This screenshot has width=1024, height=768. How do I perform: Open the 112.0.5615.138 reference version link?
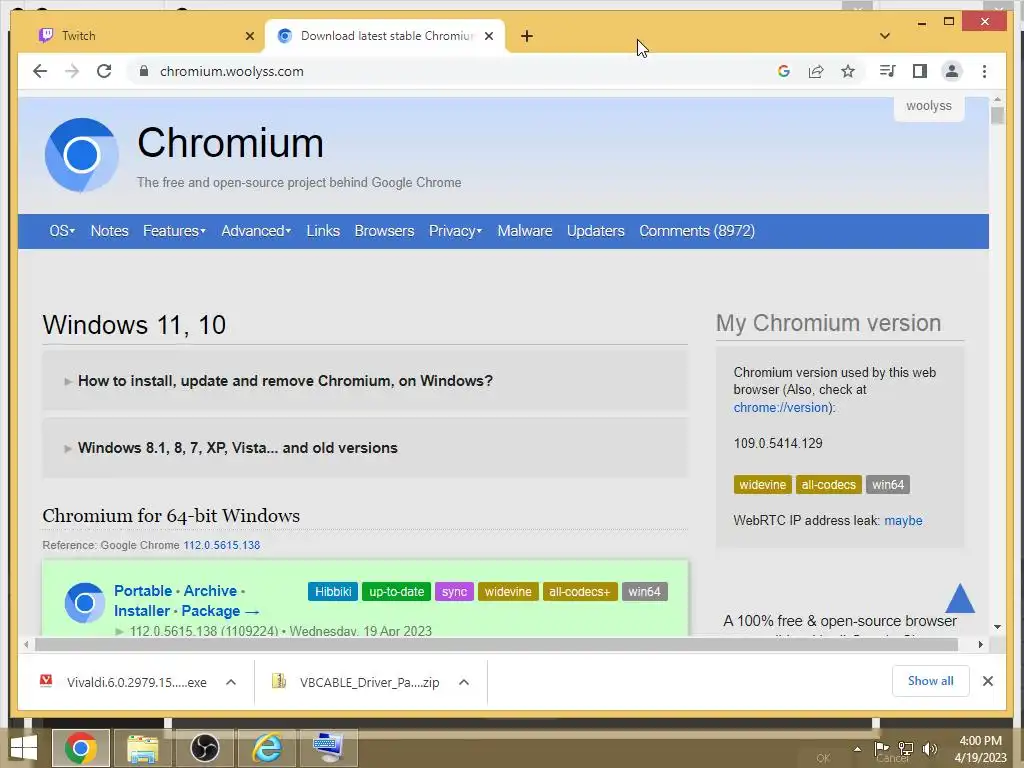[x=221, y=545]
